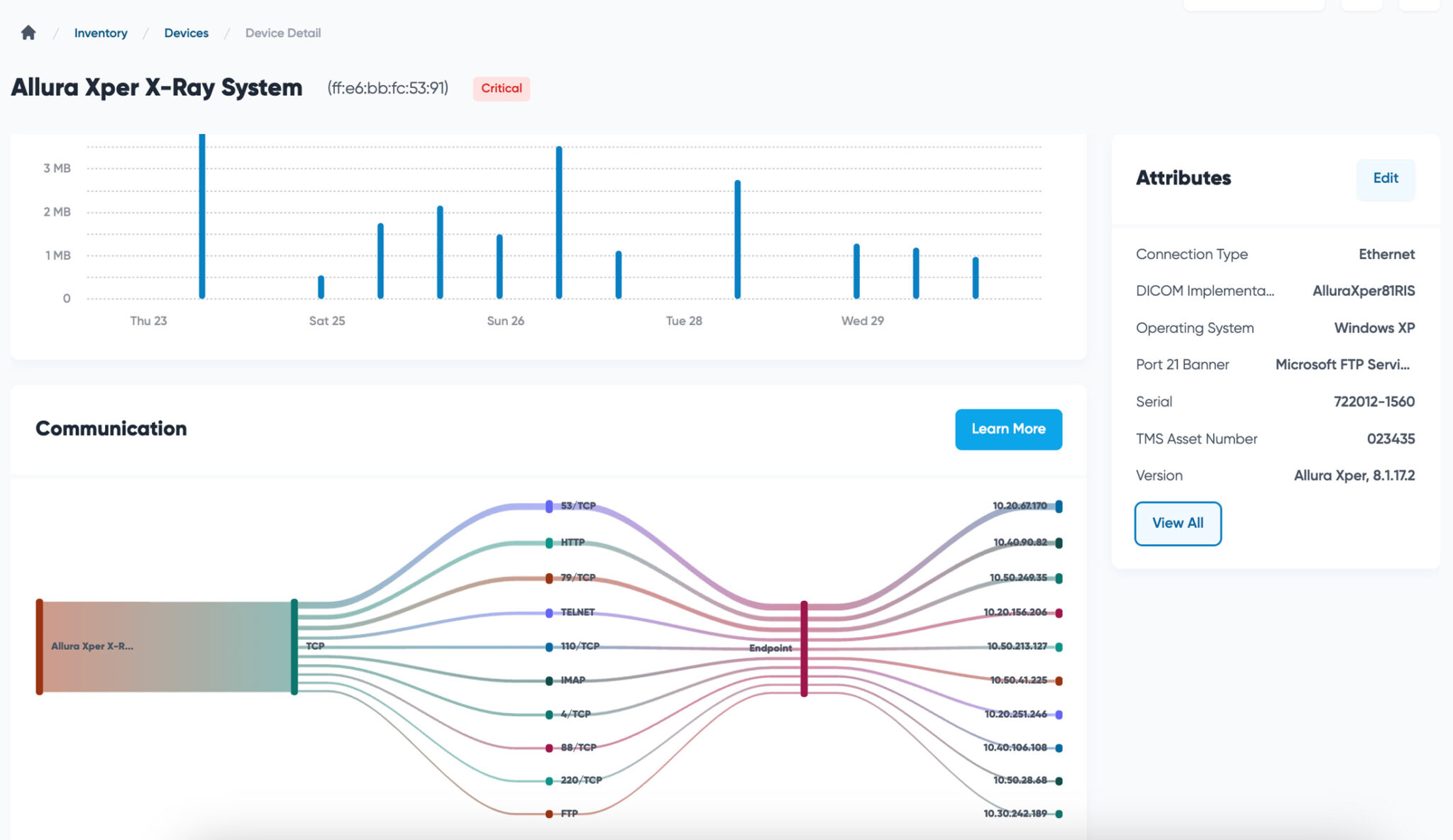The width and height of the screenshot is (1453, 840).
Task: Click the TCP node bar
Action: coord(294,646)
